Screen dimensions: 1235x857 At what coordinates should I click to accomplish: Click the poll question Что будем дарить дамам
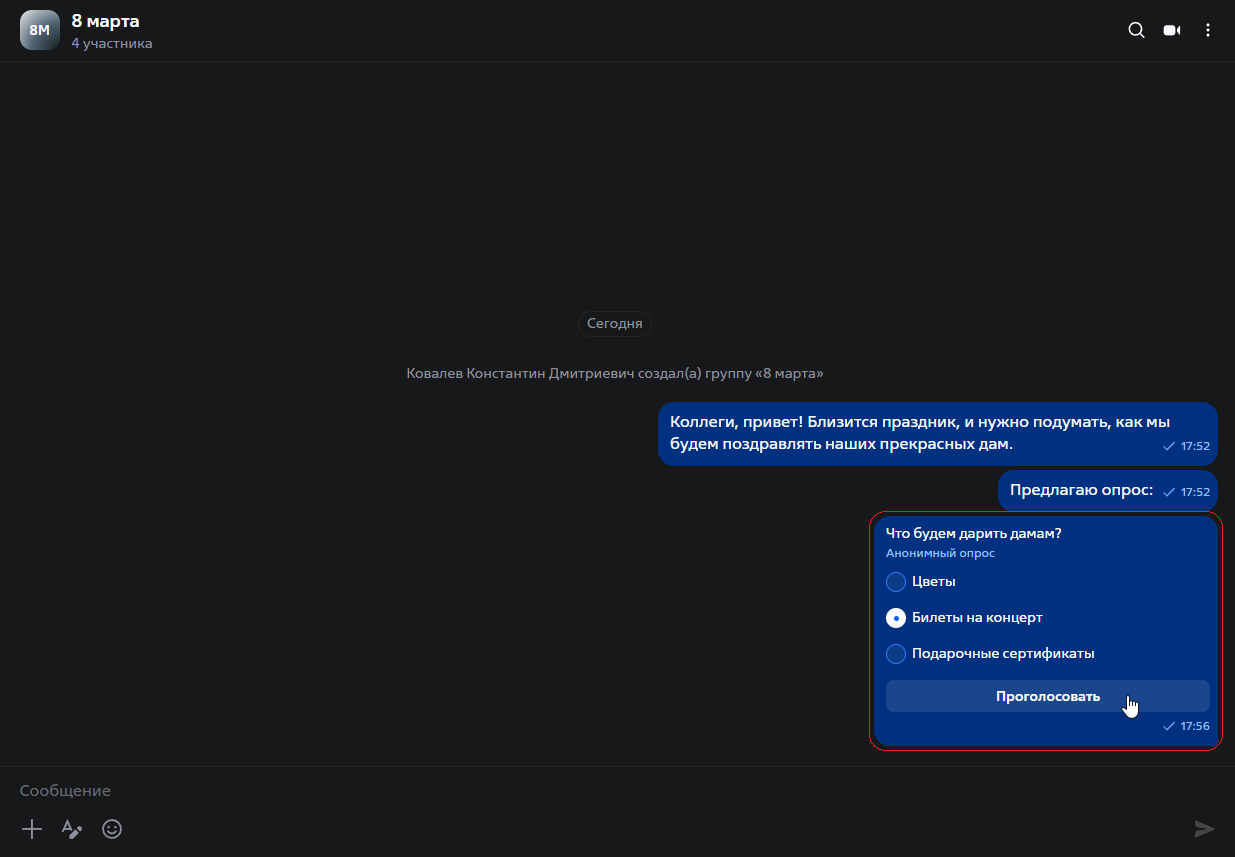(x=973, y=533)
